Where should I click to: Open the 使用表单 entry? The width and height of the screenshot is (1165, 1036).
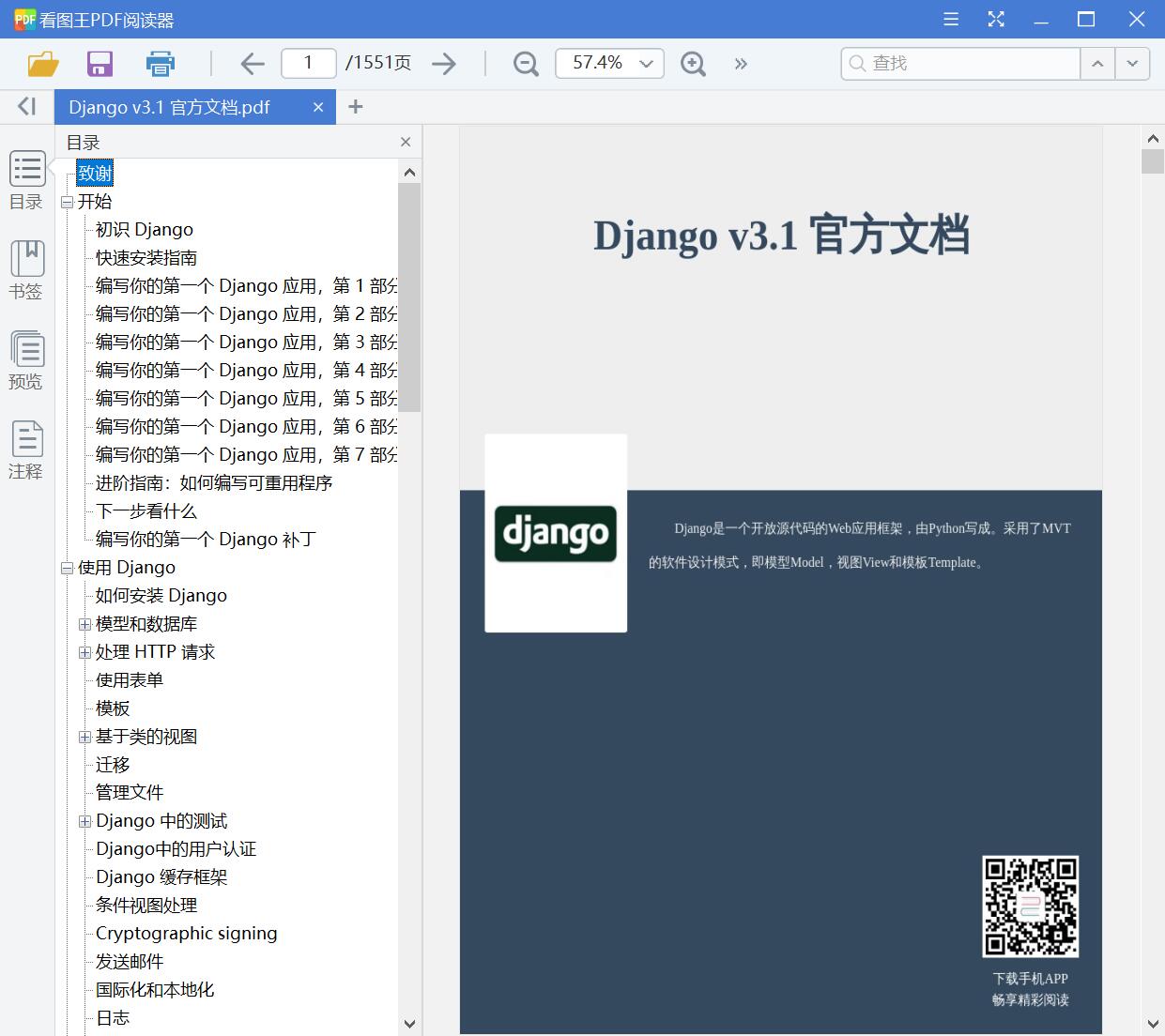[130, 680]
